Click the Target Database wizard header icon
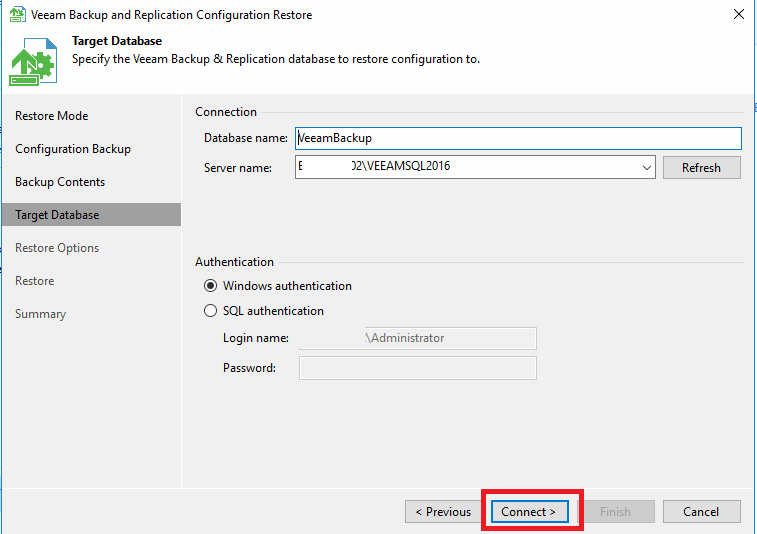 pos(33,62)
